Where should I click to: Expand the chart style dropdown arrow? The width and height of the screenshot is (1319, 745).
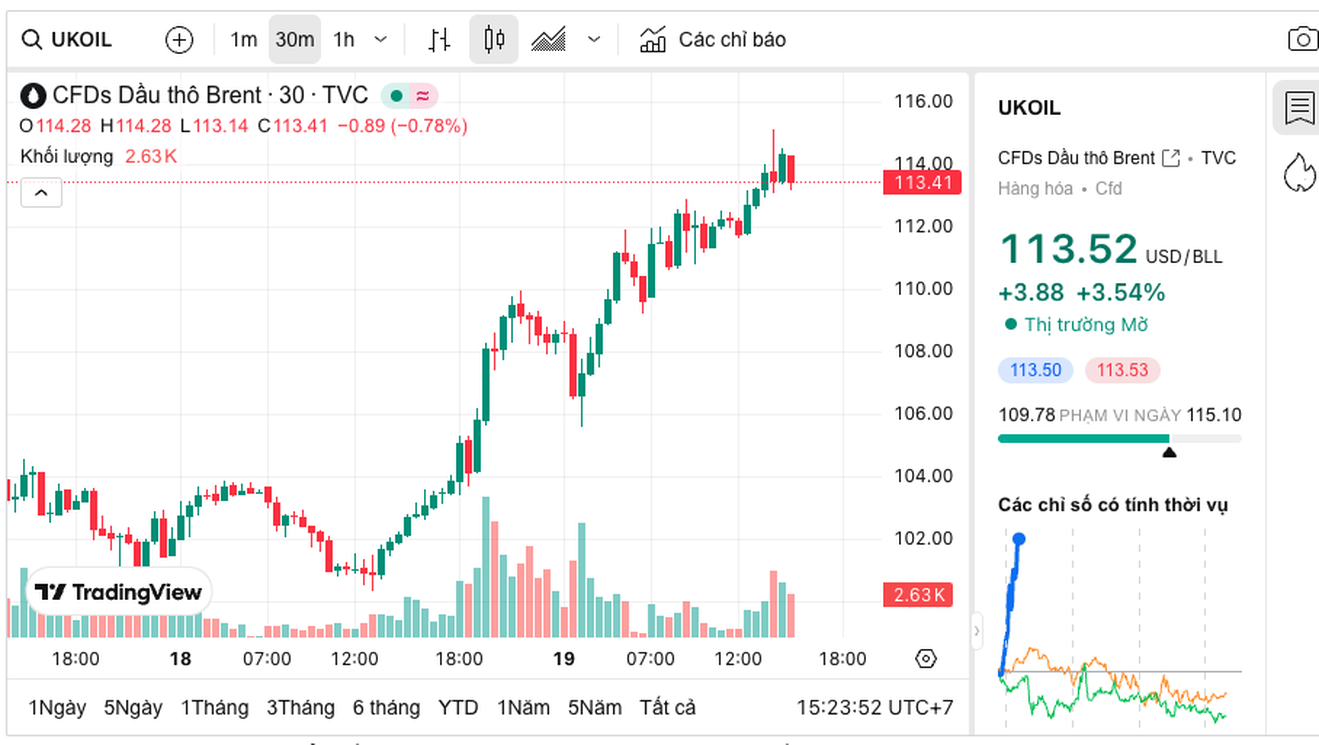(x=594, y=40)
